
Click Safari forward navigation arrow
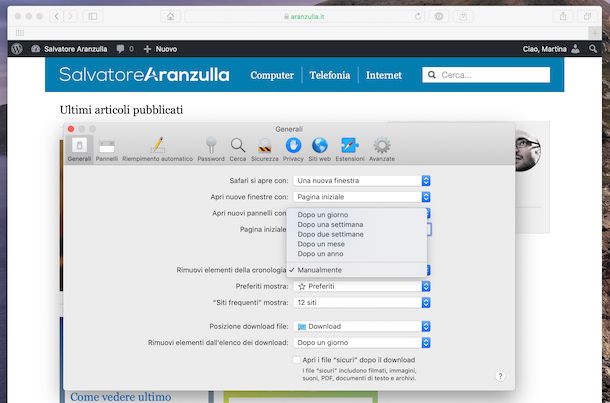[70, 16]
